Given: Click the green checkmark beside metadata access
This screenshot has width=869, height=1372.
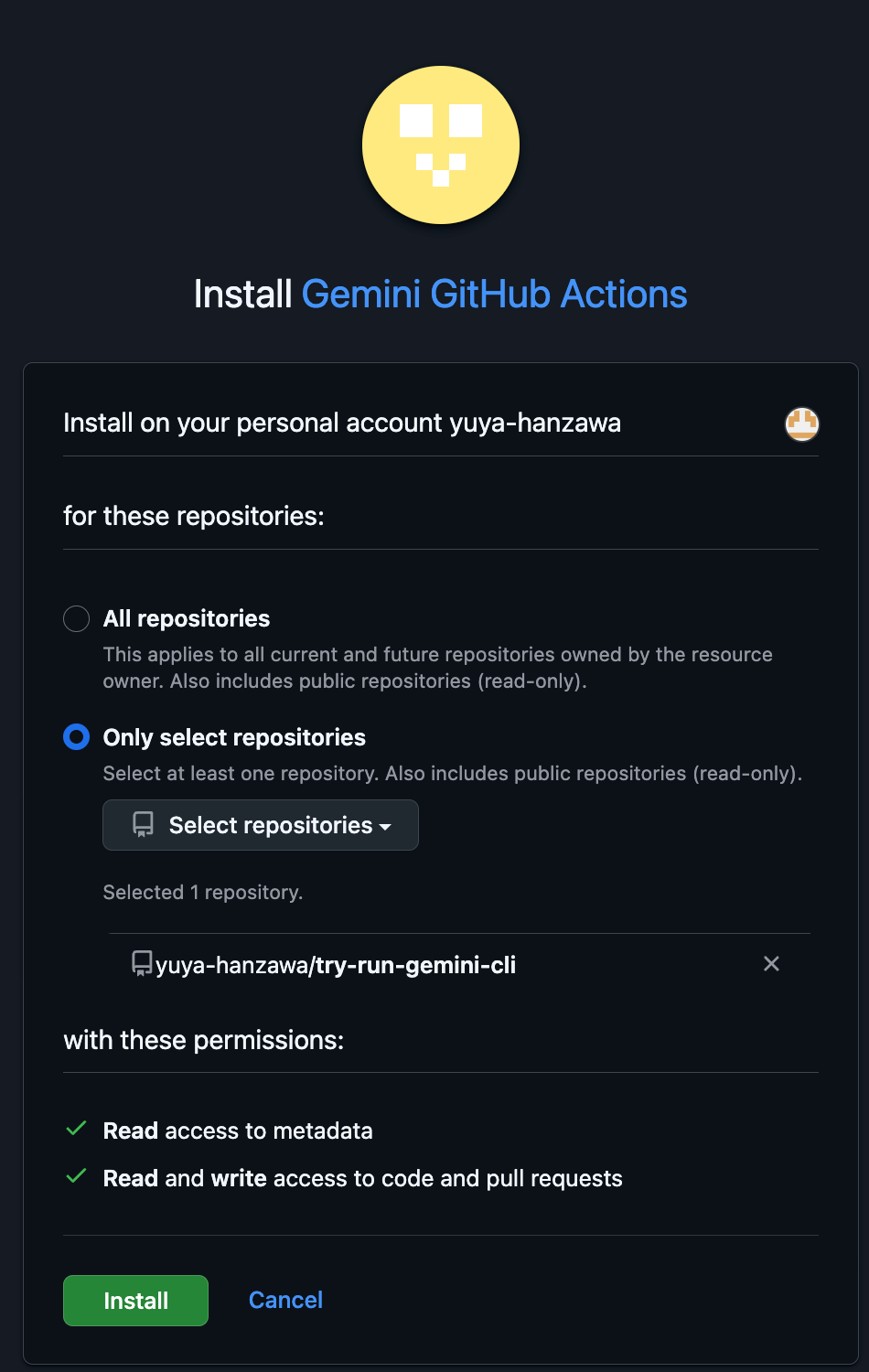Looking at the screenshot, I should [77, 1130].
